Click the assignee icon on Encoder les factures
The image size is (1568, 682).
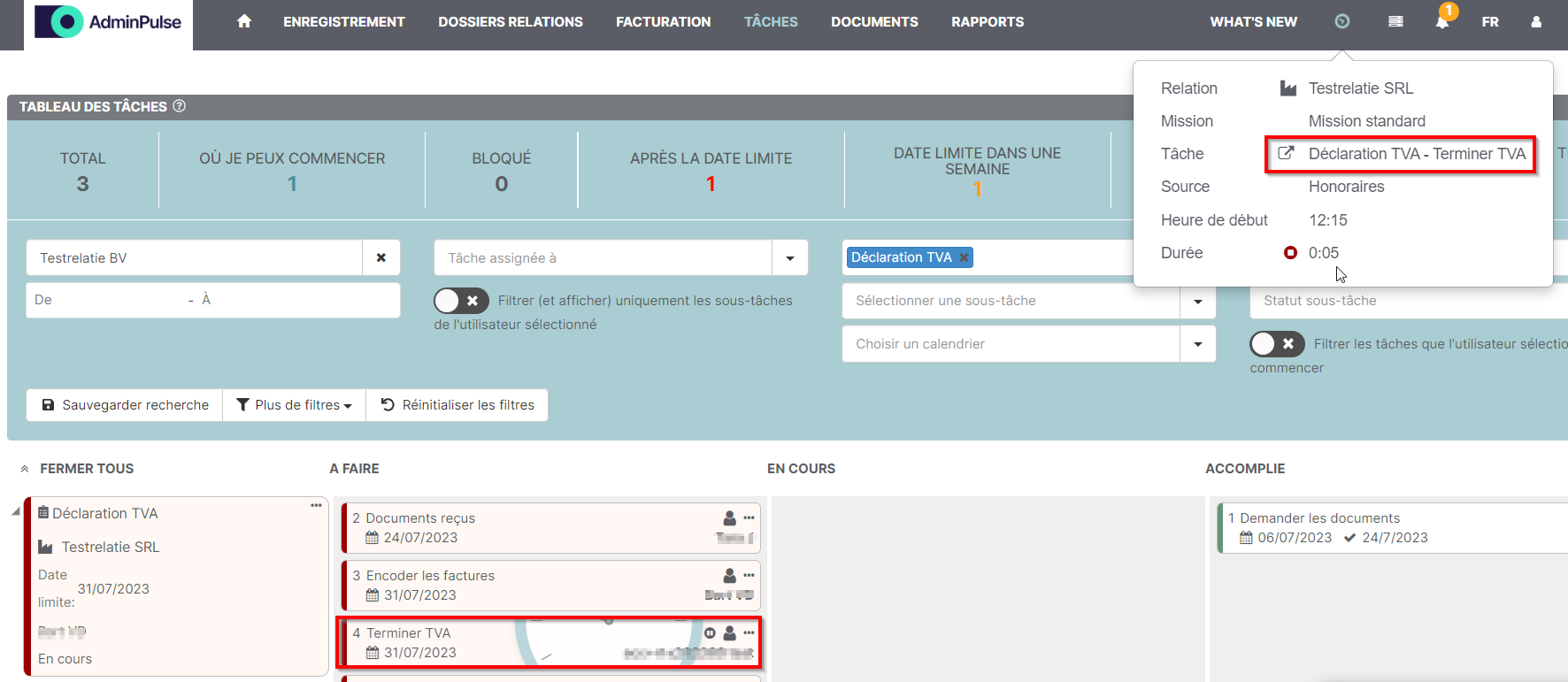click(729, 576)
